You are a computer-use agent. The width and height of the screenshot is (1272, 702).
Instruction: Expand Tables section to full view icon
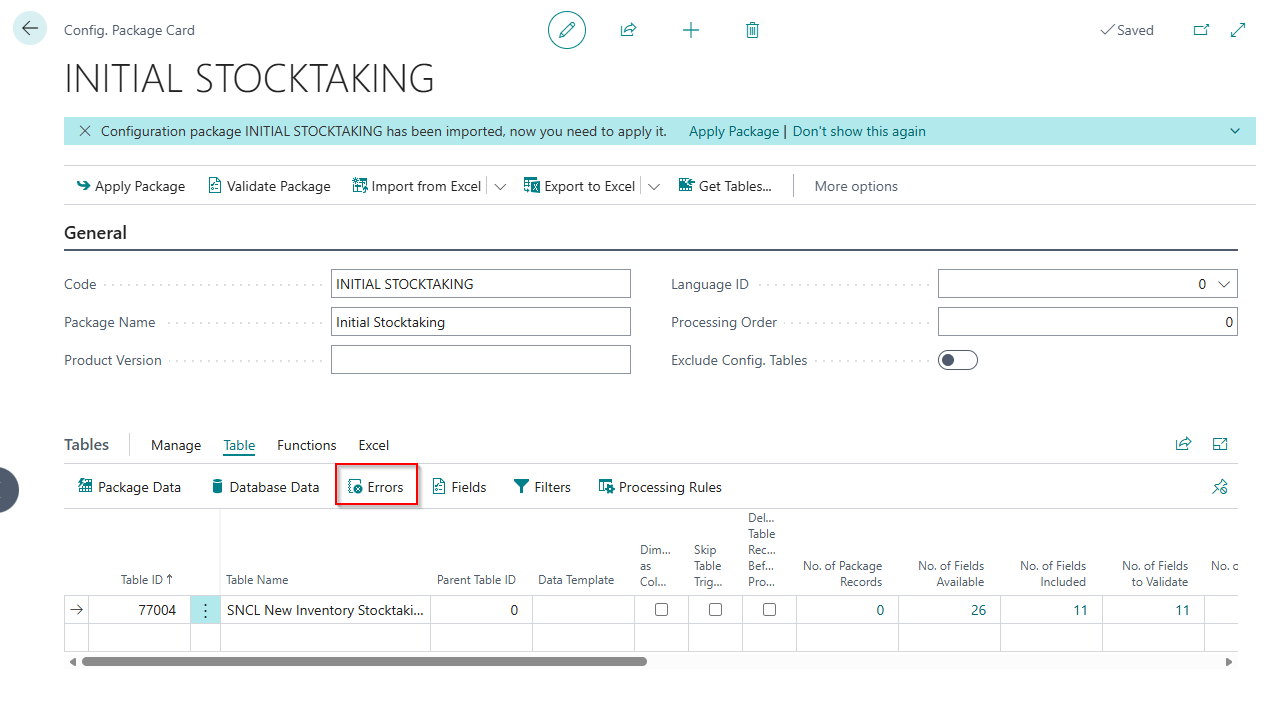(x=1220, y=444)
